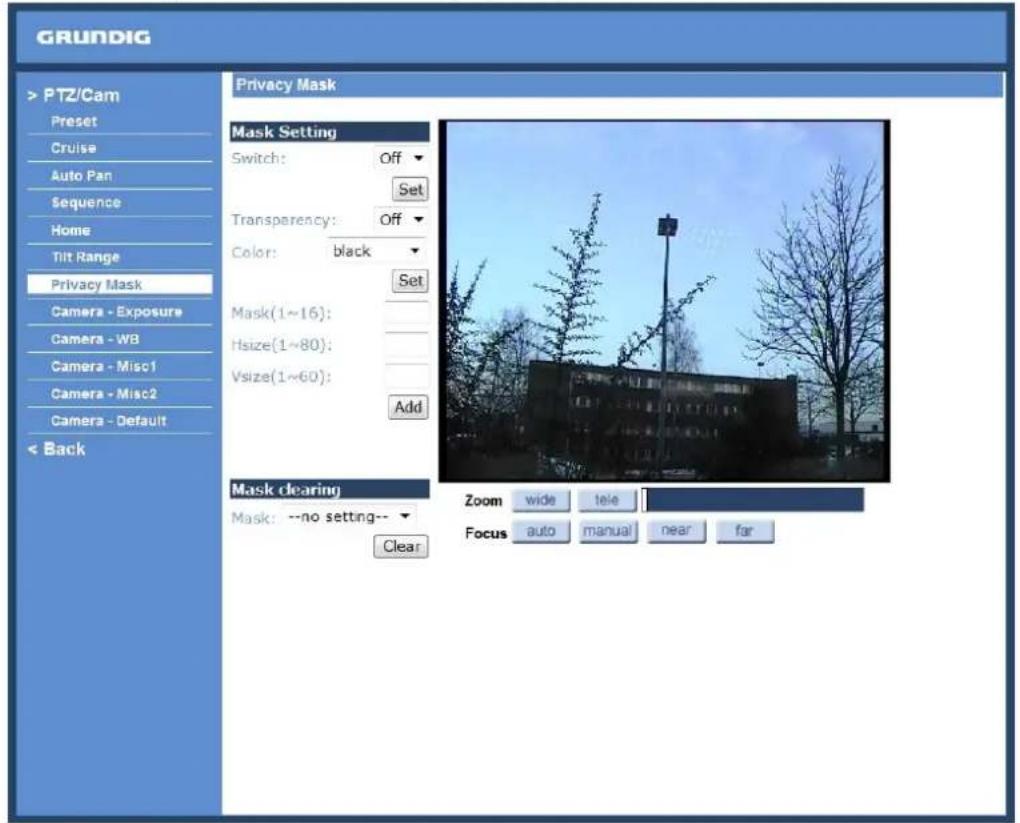Expand the Transparency dropdown
The height and width of the screenshot is (823, 1020).
coord(401,220)
